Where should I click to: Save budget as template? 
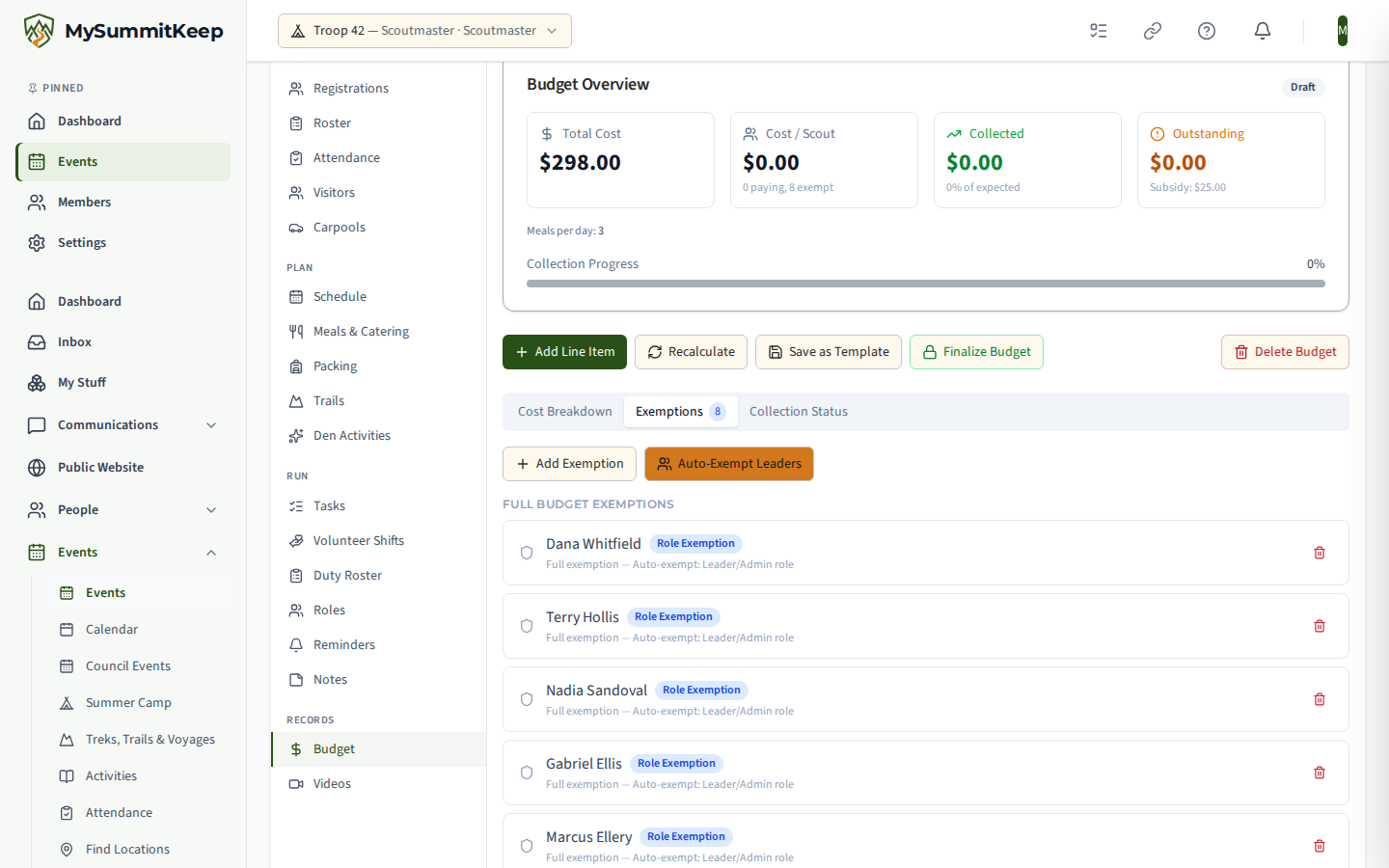click(829, 352)
